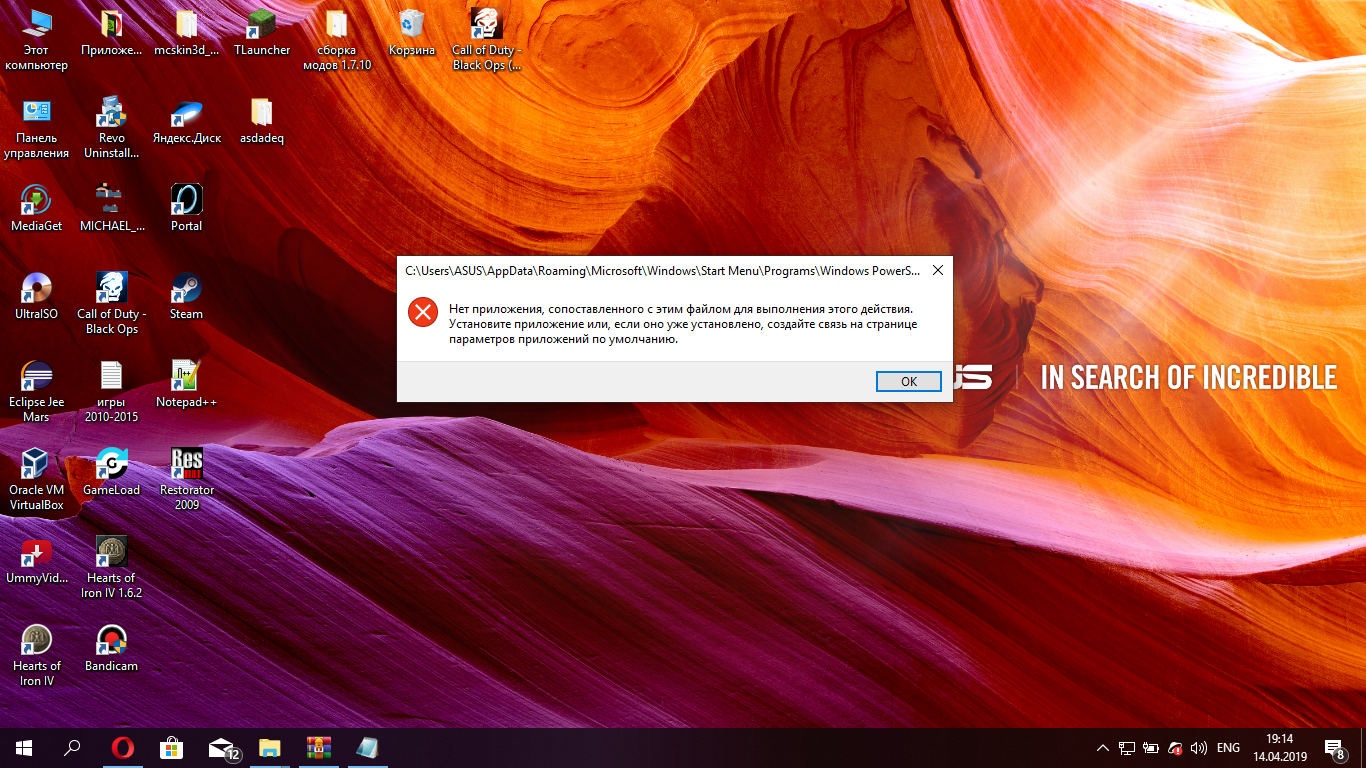
Task: Select the Hearts of Iron IV 1.6.2 shortcut
Action: coord(111,568)
